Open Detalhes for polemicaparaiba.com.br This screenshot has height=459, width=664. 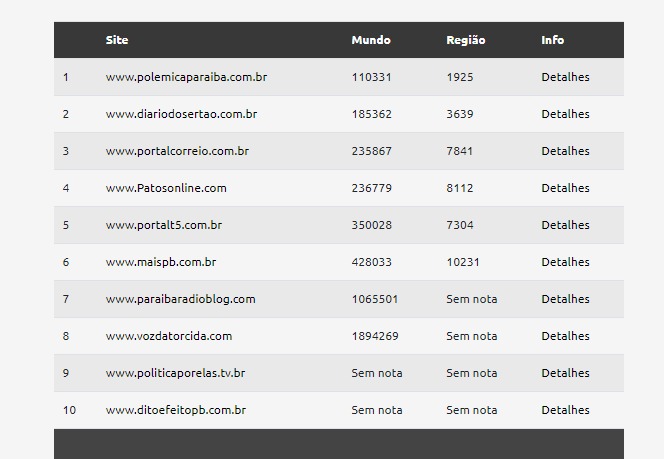565,77
